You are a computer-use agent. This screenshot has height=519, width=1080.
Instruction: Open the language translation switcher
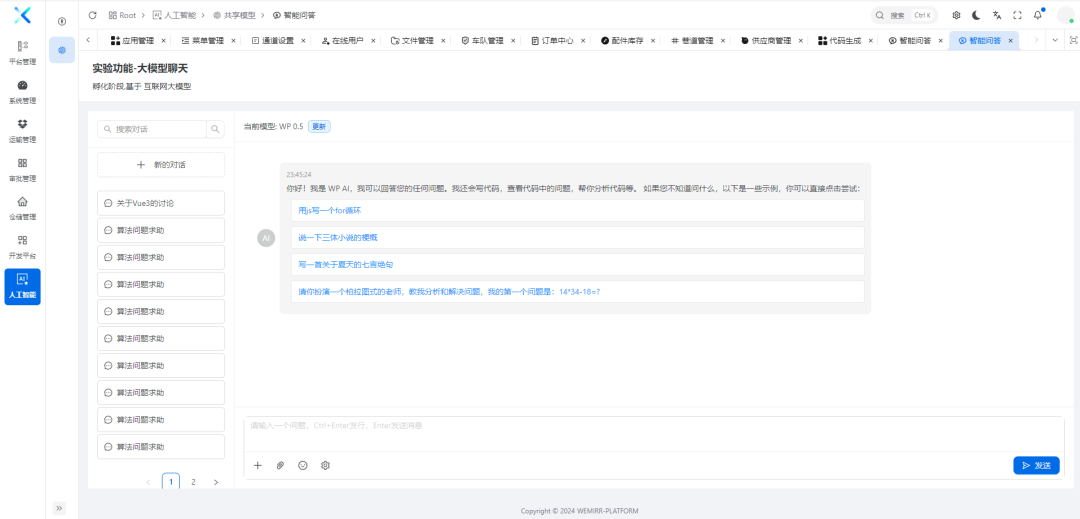click(x=997, y=15)
